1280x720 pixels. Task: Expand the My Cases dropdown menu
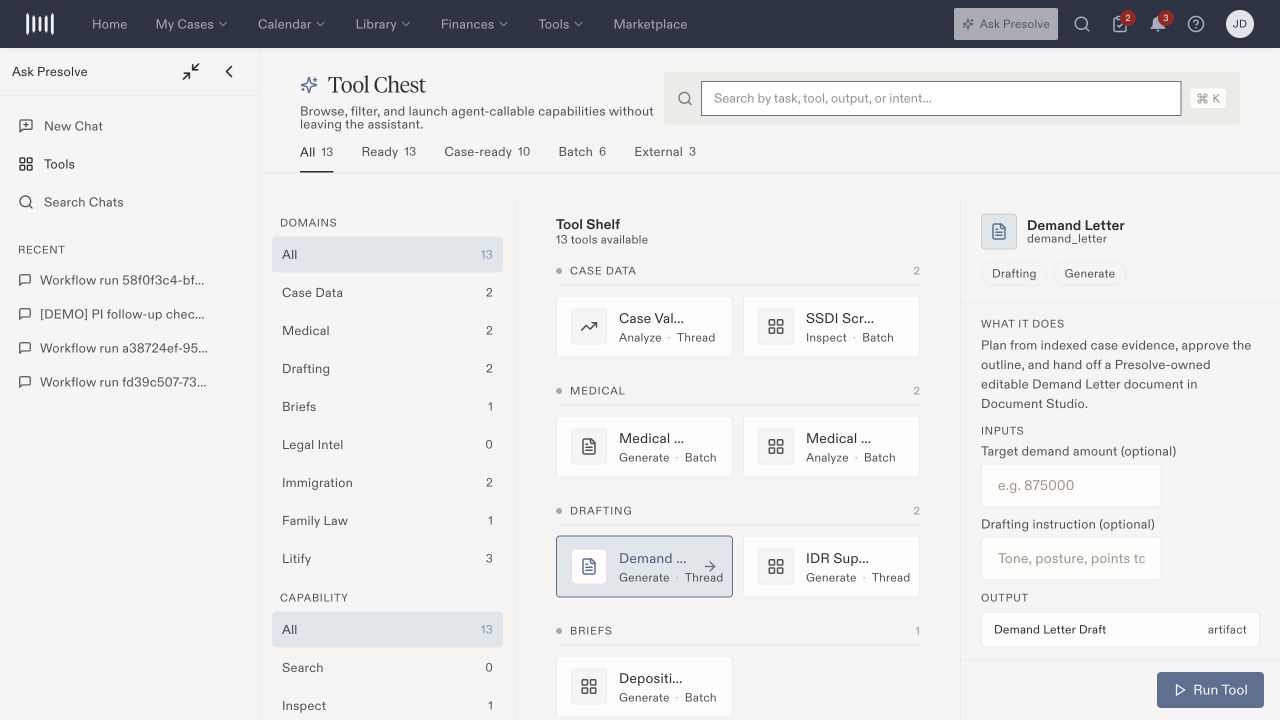click(x=191, y=24)
